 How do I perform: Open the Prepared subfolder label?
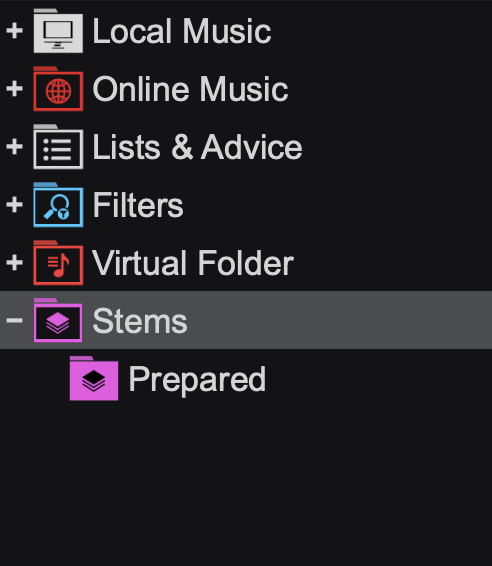(197, 379)
